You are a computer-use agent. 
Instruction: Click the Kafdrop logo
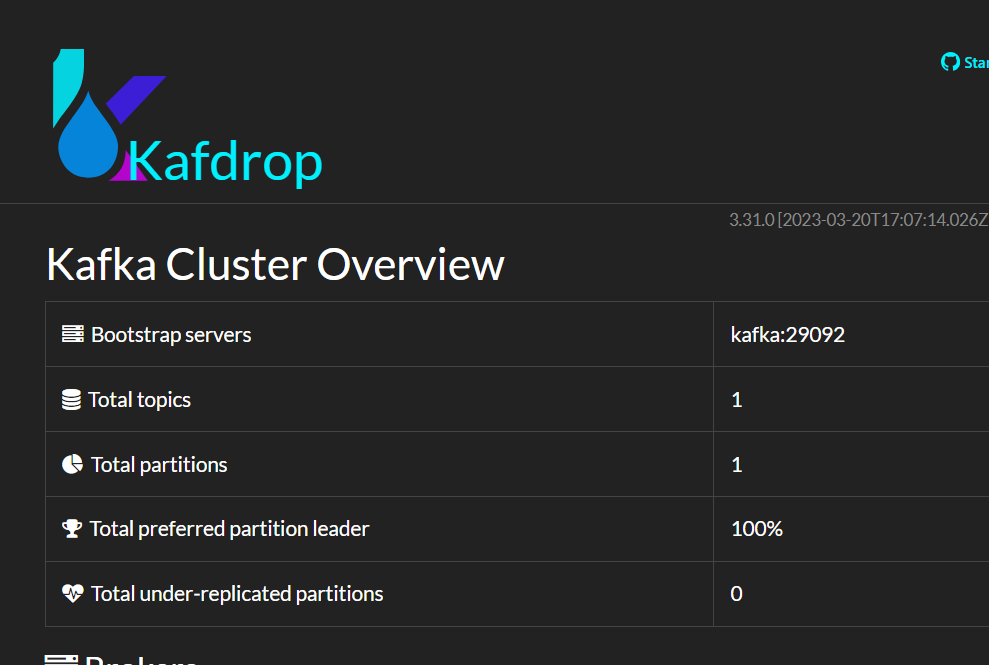[187, 117]
